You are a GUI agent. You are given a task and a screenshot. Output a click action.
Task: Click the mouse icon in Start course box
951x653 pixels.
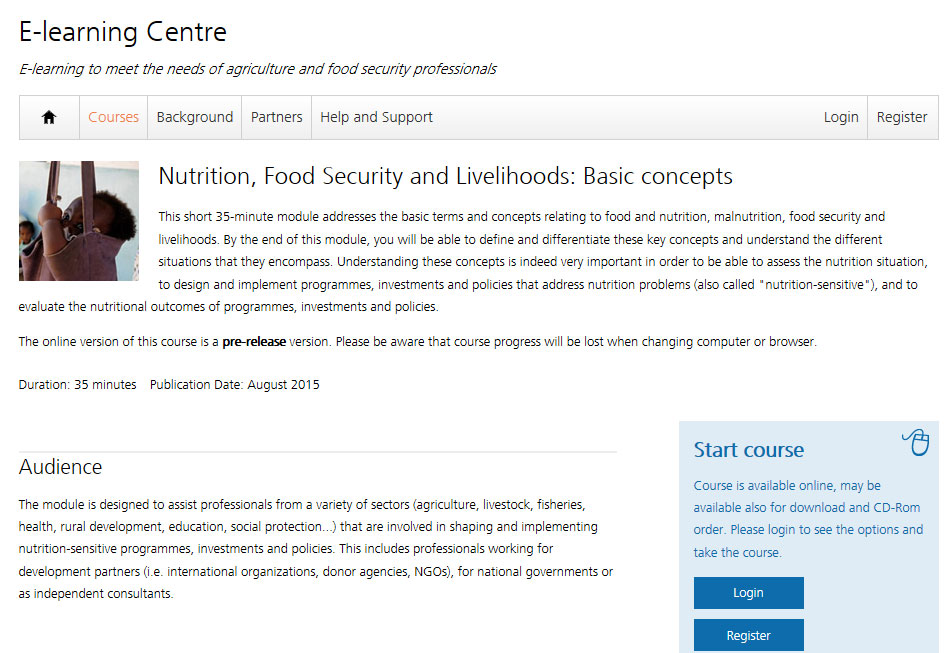[915, 442]
